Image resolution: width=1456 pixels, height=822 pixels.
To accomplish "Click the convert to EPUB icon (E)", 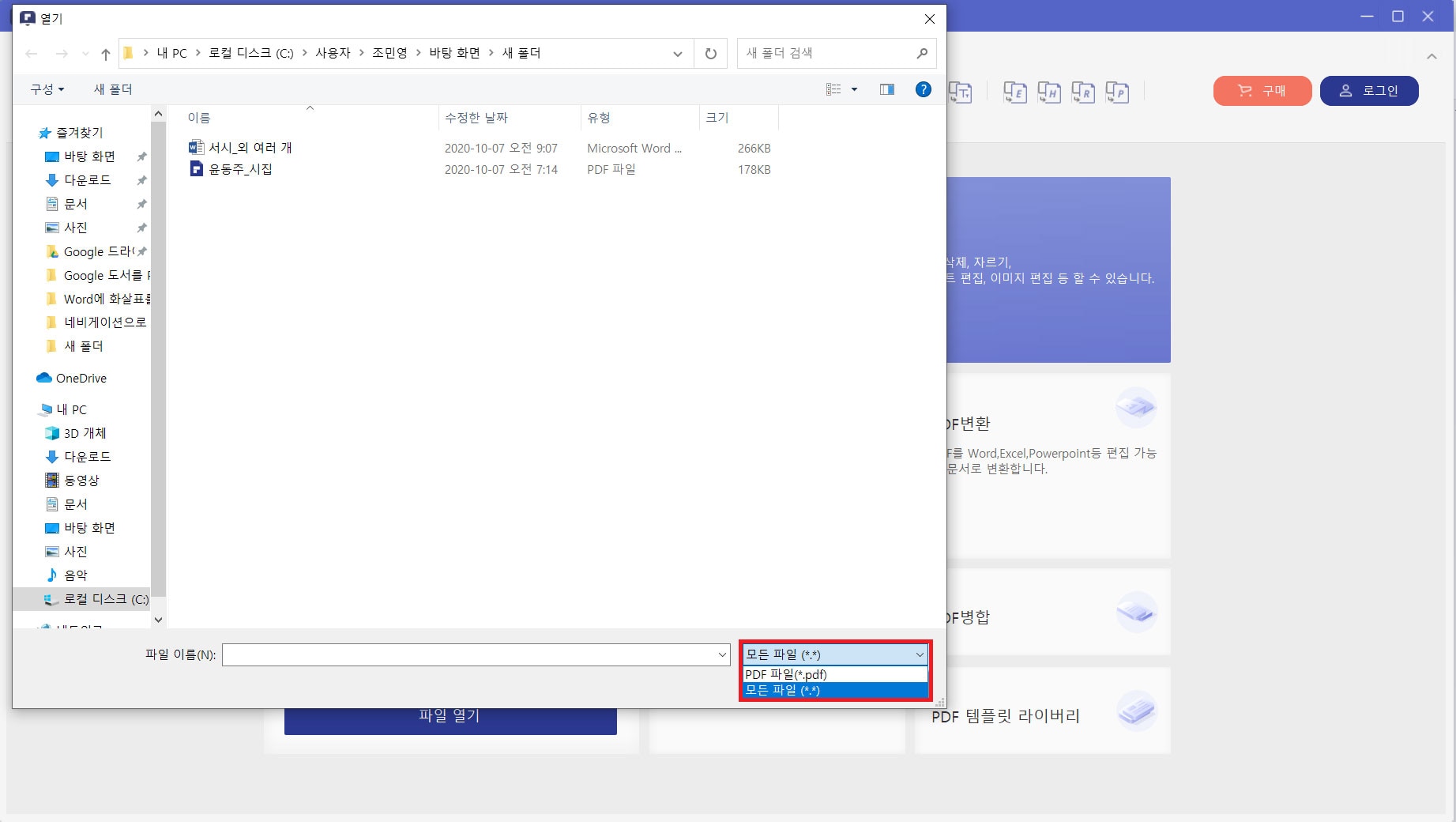I will point(1015,92).
